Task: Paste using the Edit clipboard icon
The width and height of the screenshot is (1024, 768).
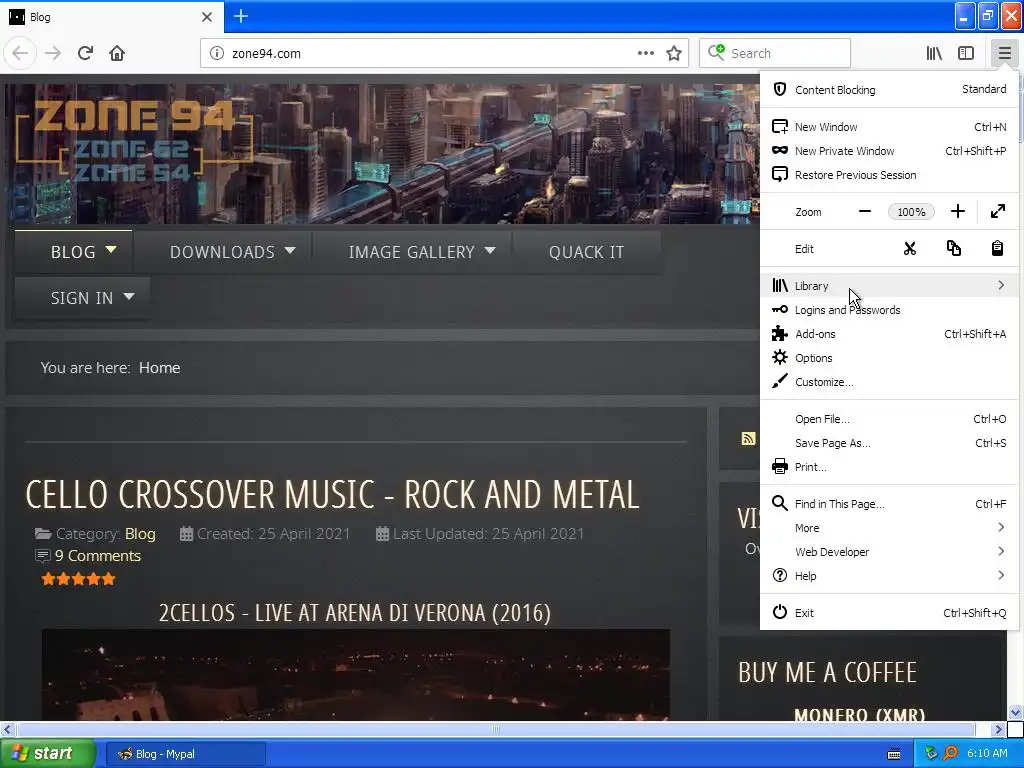Action: click(x=997, y=248)
